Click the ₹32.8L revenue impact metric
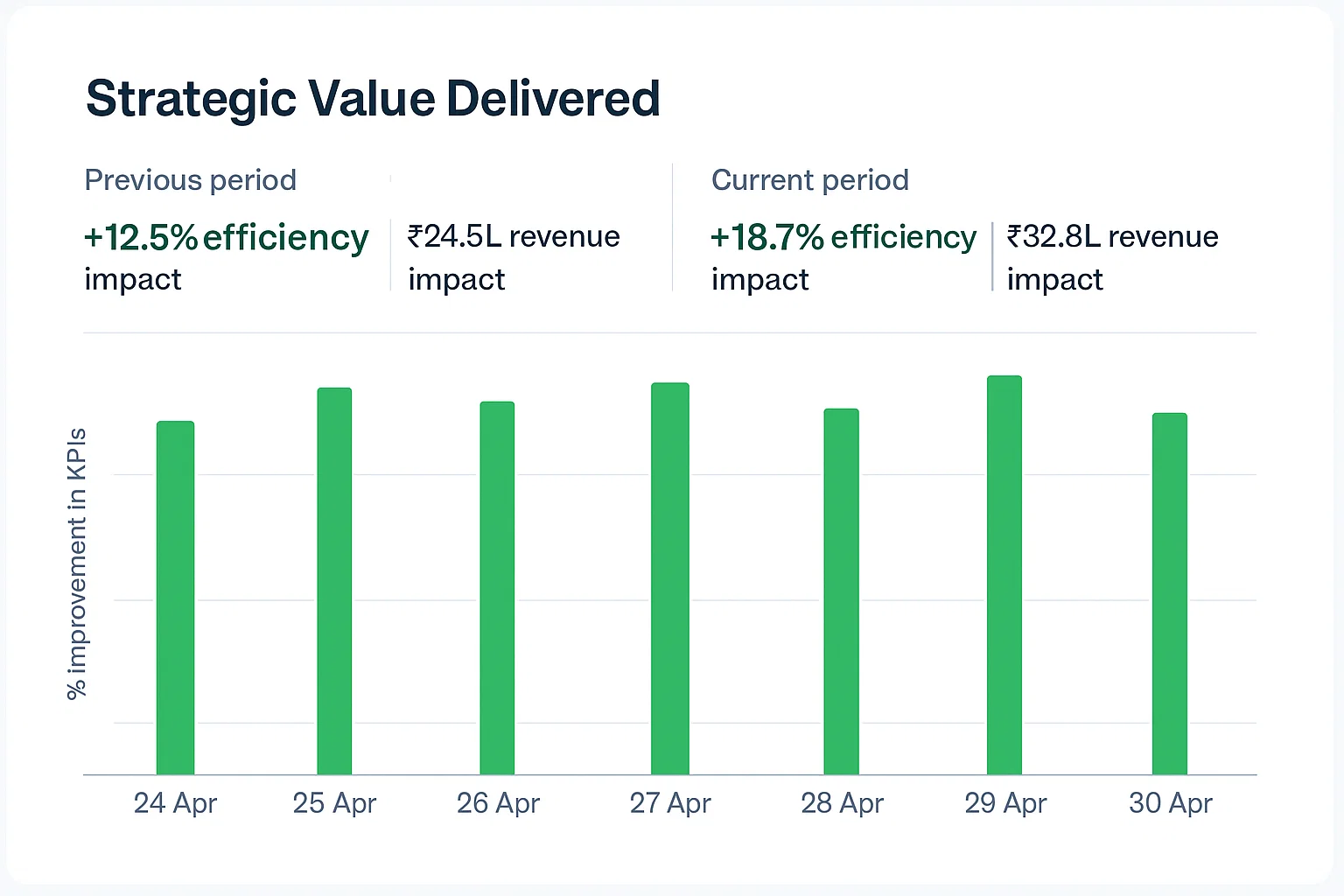The image size is (1344, 896). pyautogui.click(x=1112, y=256)
